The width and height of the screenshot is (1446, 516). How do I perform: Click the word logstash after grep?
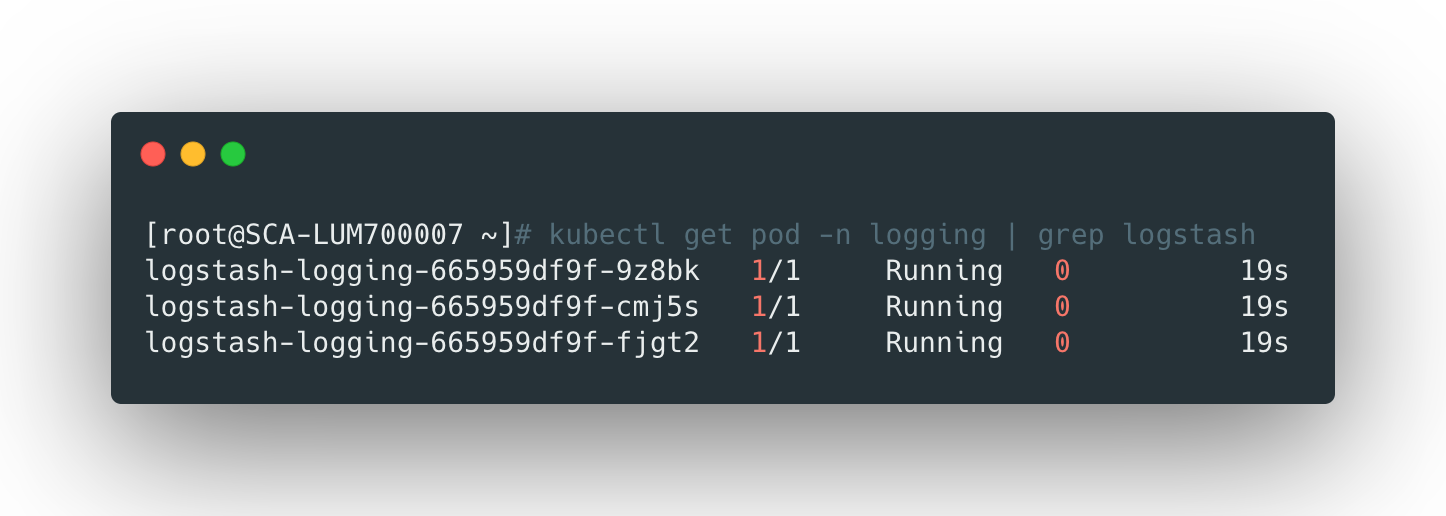pos(1188,235)
